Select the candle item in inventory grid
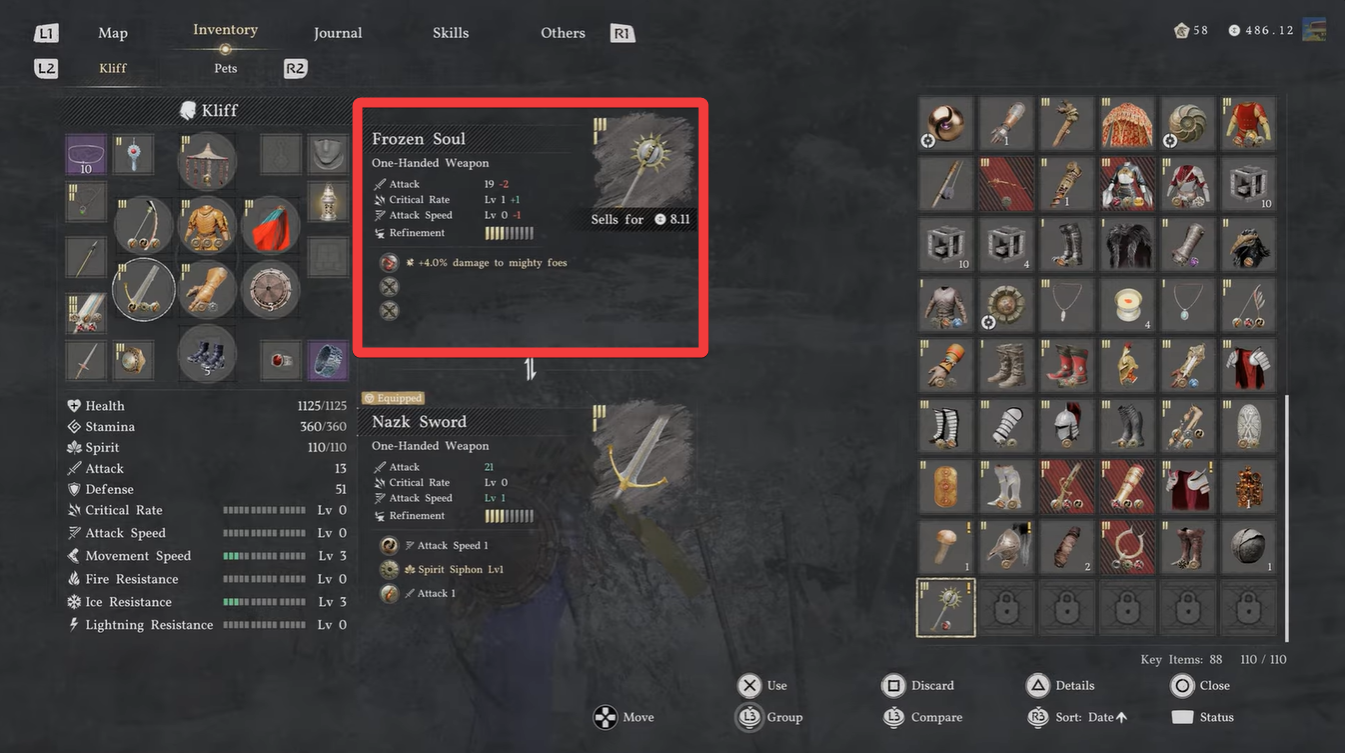Viewport: 1345px width, 753px height. click(1127, 305)
